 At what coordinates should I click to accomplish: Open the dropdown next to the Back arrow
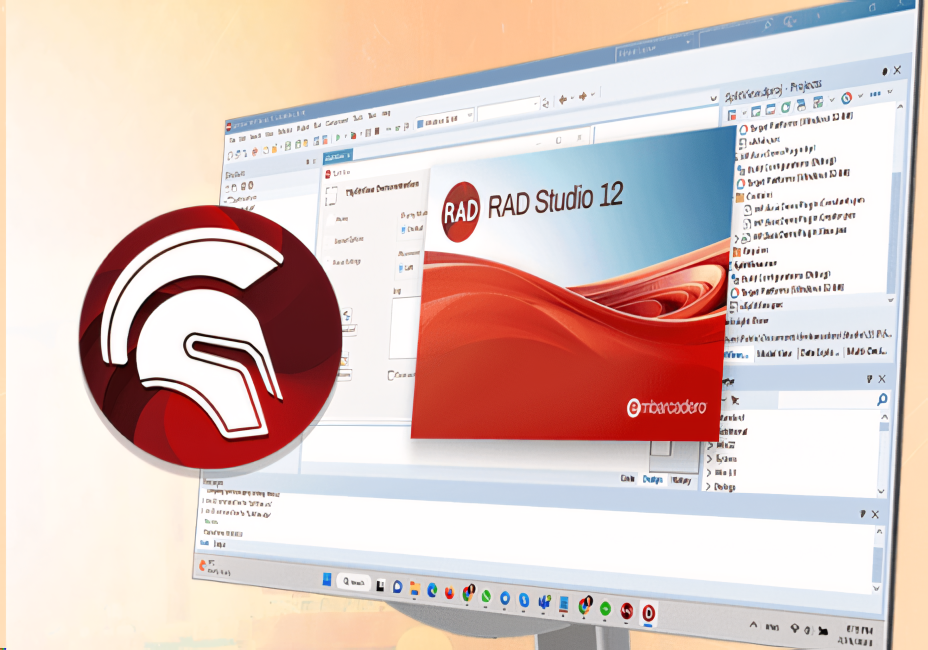point(572,98)
